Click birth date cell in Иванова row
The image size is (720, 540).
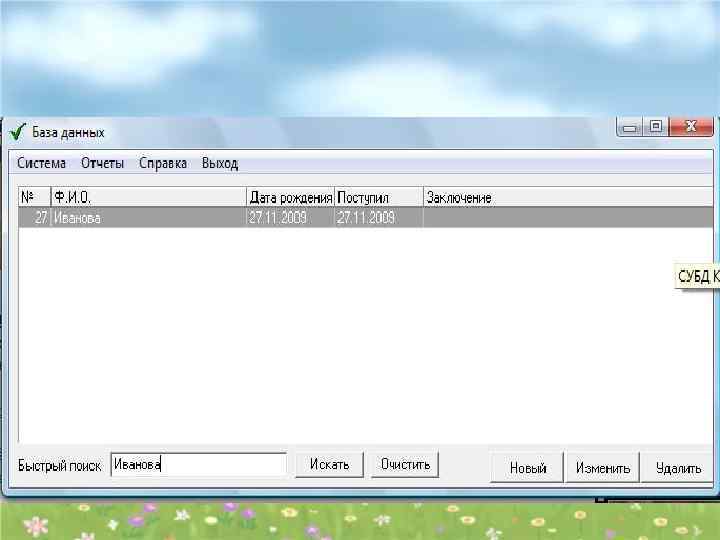(290, 217)
